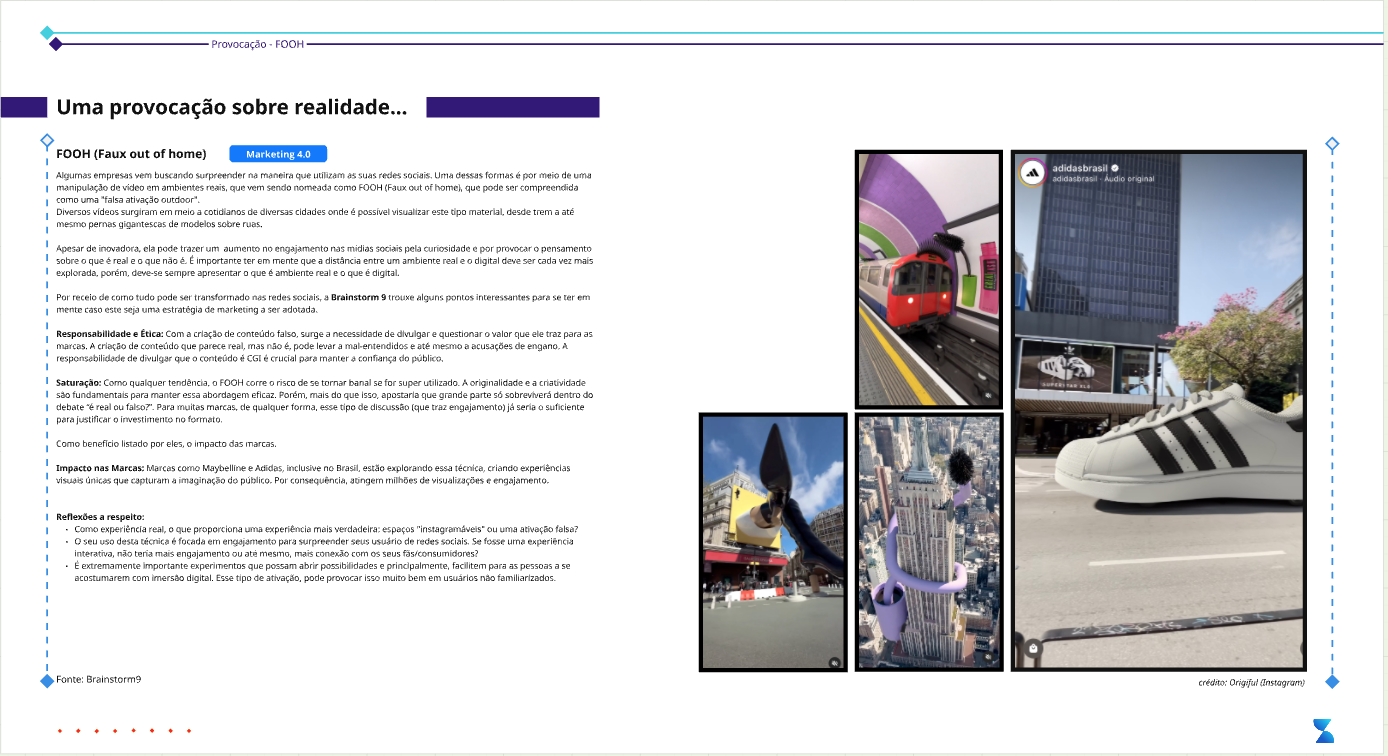
Task: Click the adidasbrasil username text
Action: coord(1080,168)
